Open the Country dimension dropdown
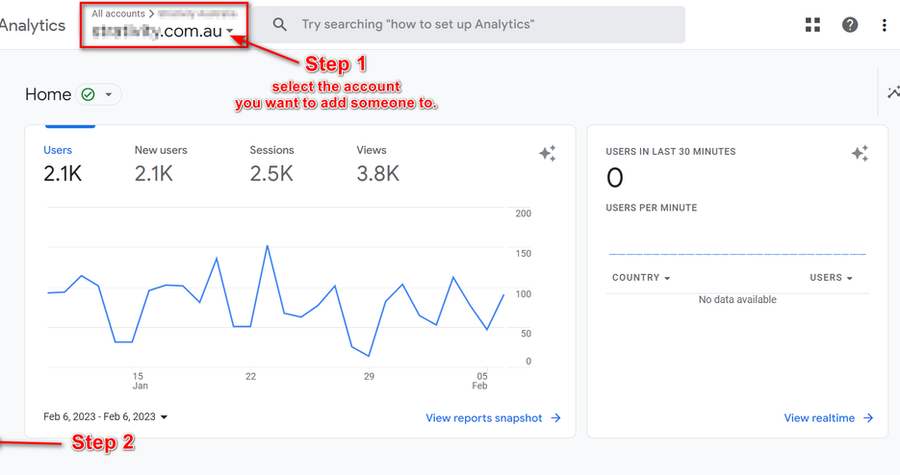This screenshot has width=900, height=475. (x=641, y=278)
